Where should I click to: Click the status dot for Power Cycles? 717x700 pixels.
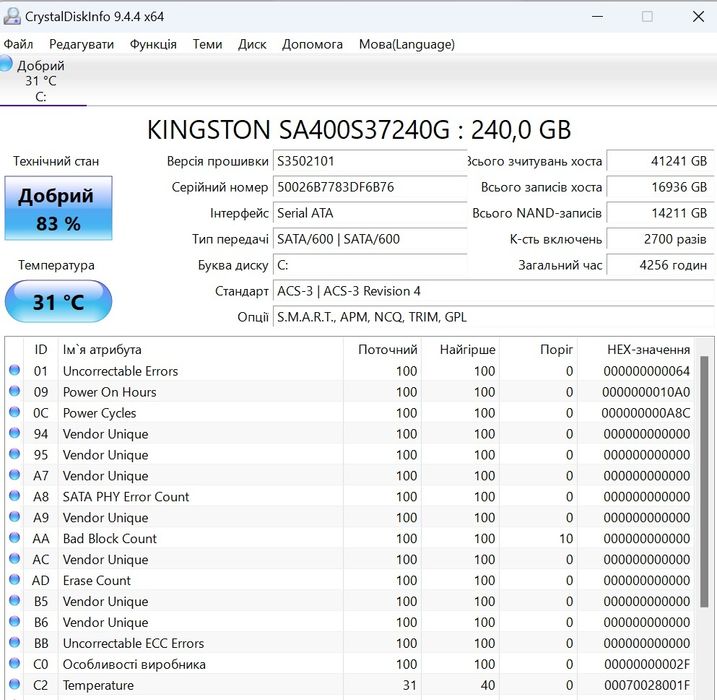click(15, 412)
